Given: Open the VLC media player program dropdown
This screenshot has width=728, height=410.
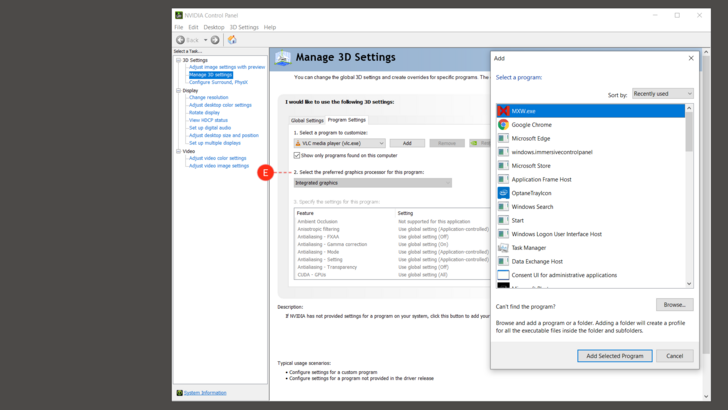Looking at the screenshot, I should [x=340, y=143].
